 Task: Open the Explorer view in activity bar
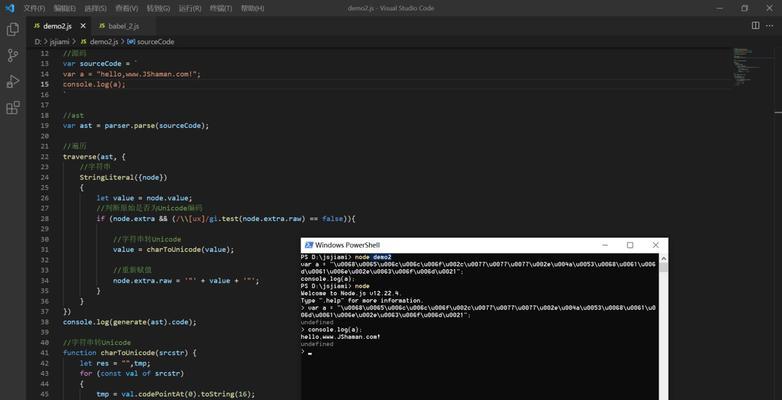tap(13, 29)
